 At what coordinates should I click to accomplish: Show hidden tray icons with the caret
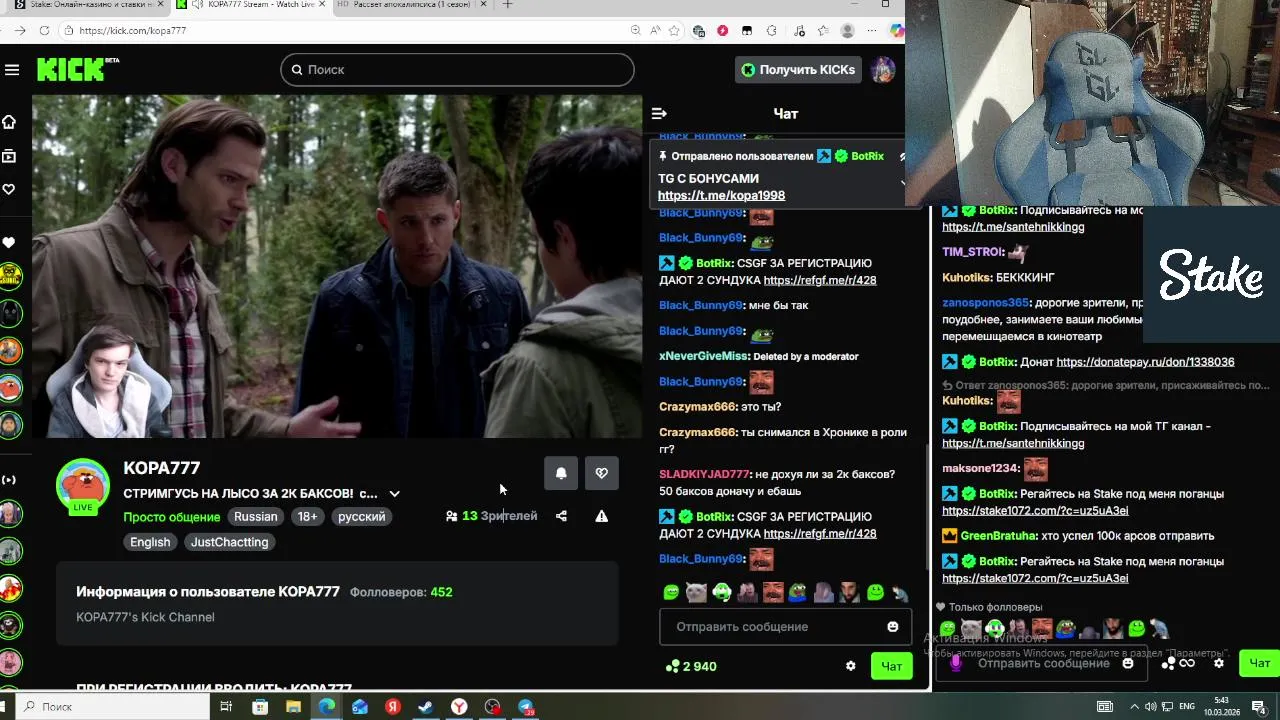pos(1133,707)
